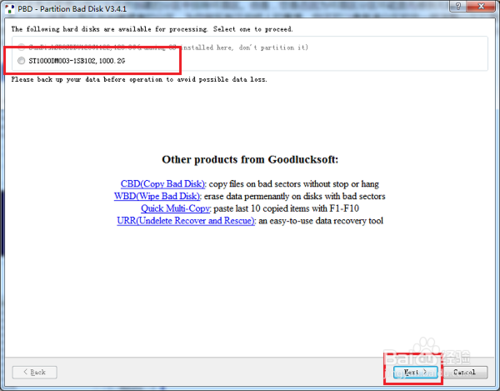Click the 'Please back up your data' warning text

tap(139, 80)
